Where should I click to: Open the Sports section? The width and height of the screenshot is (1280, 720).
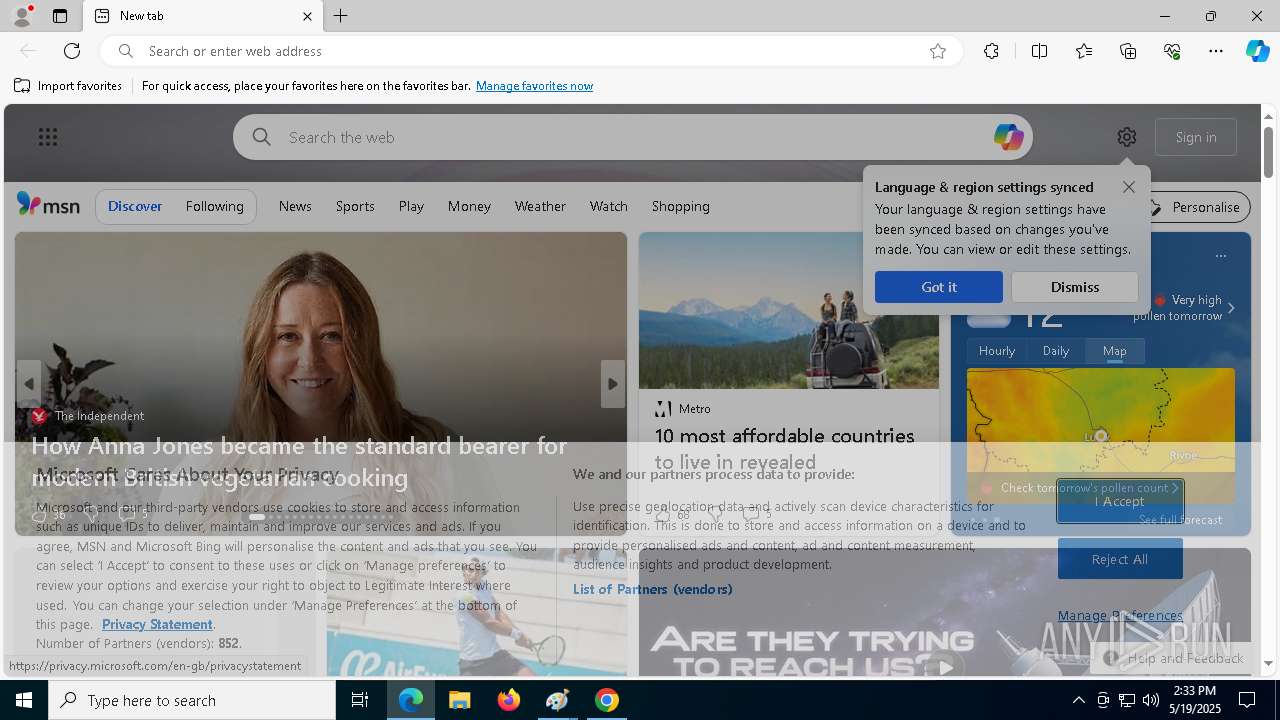coord(355,206)
